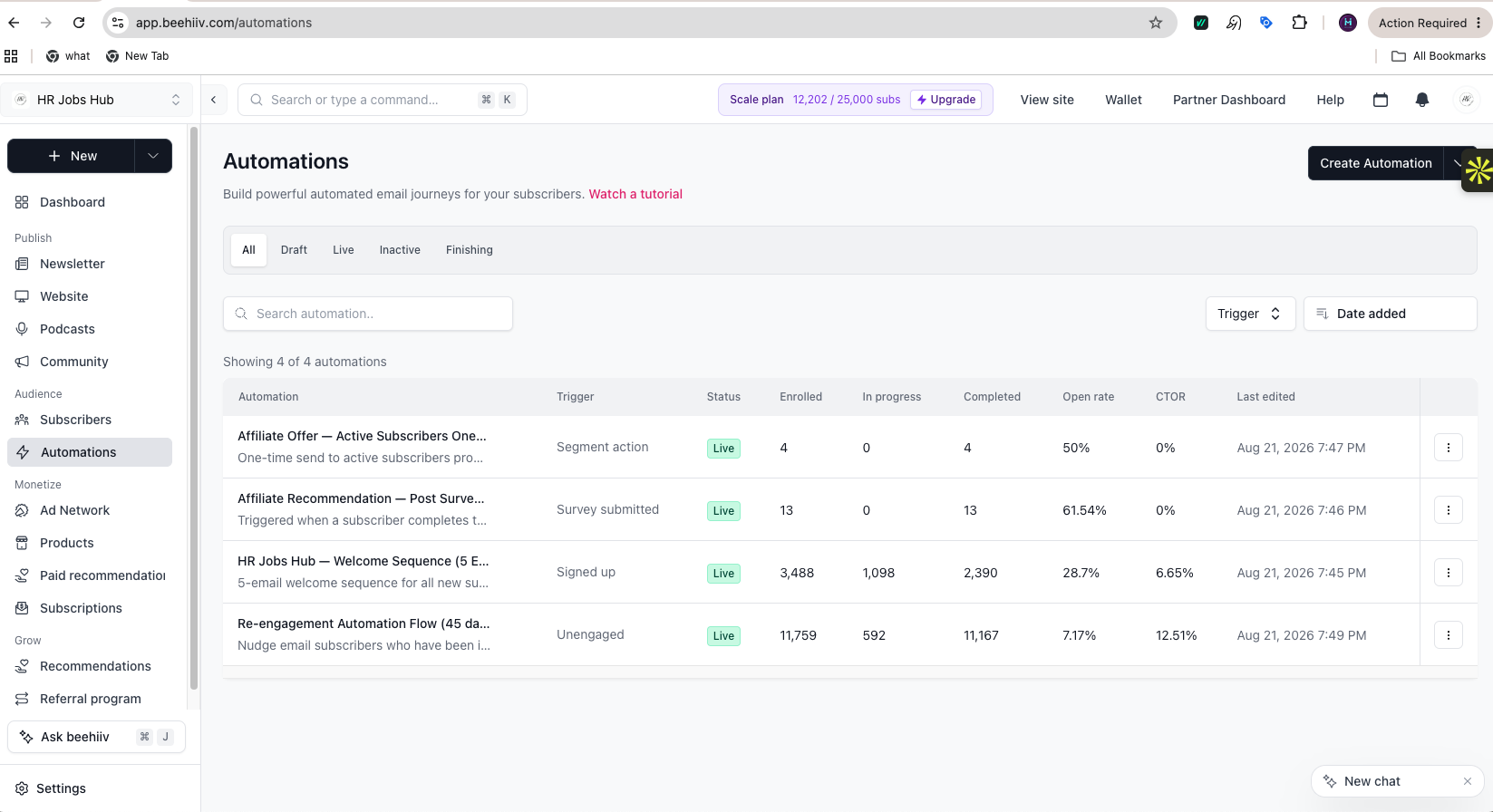
Task: Open actions menu for Welcome Sequence row
Action: coord(1449,573)
